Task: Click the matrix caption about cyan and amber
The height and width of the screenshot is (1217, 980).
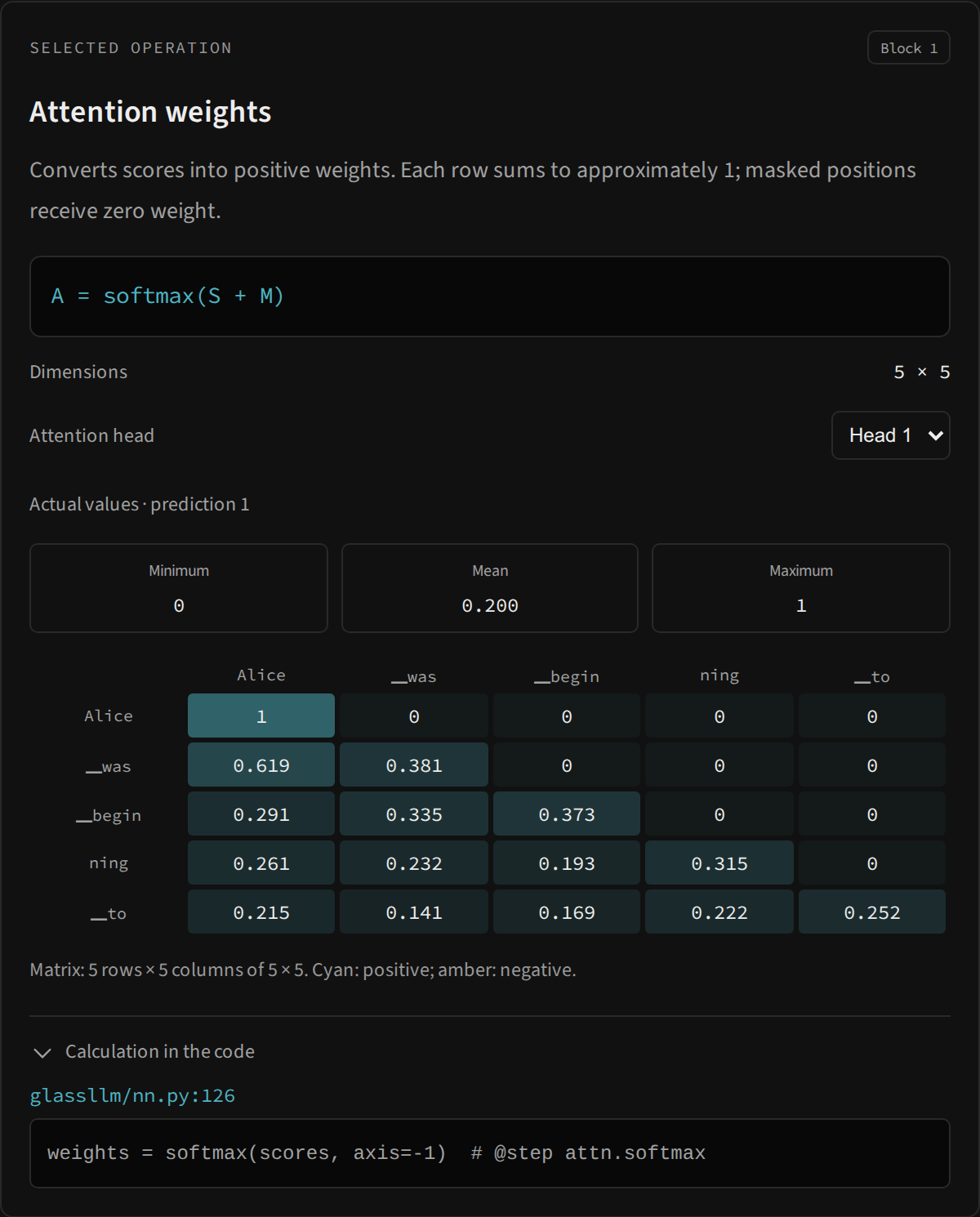Action: pos(303,970)
